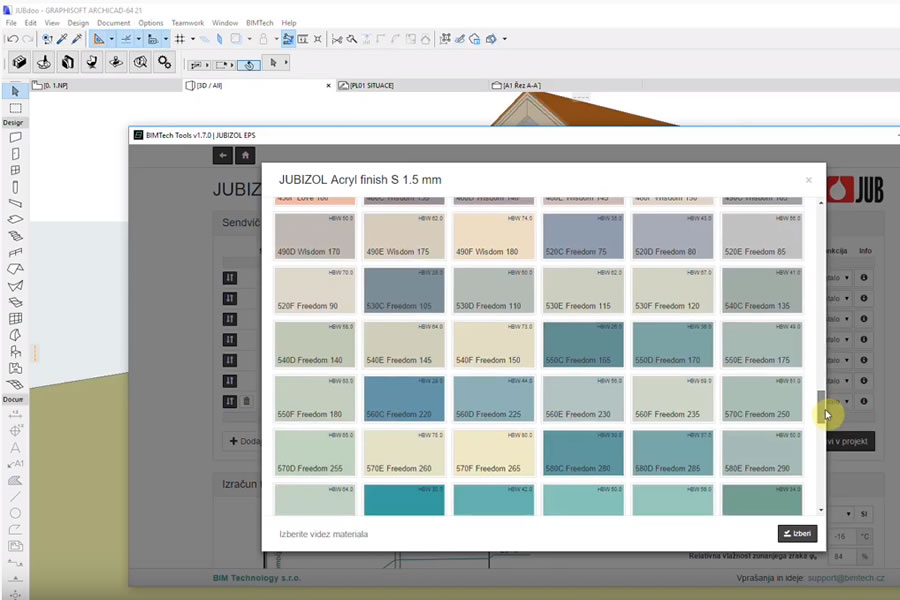Open dropdown arrow beside the set-square guide icon
Image resolution: width=900 pixels, height=600 pixels.
(111, 39)
